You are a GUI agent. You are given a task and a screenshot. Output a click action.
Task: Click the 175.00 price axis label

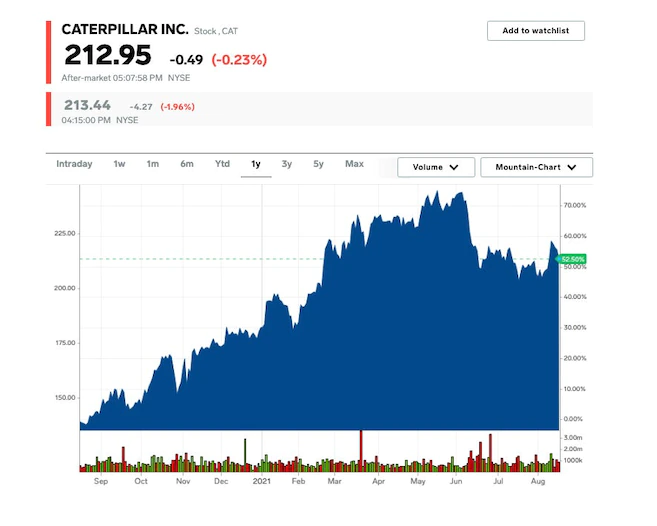click(65, 343)
